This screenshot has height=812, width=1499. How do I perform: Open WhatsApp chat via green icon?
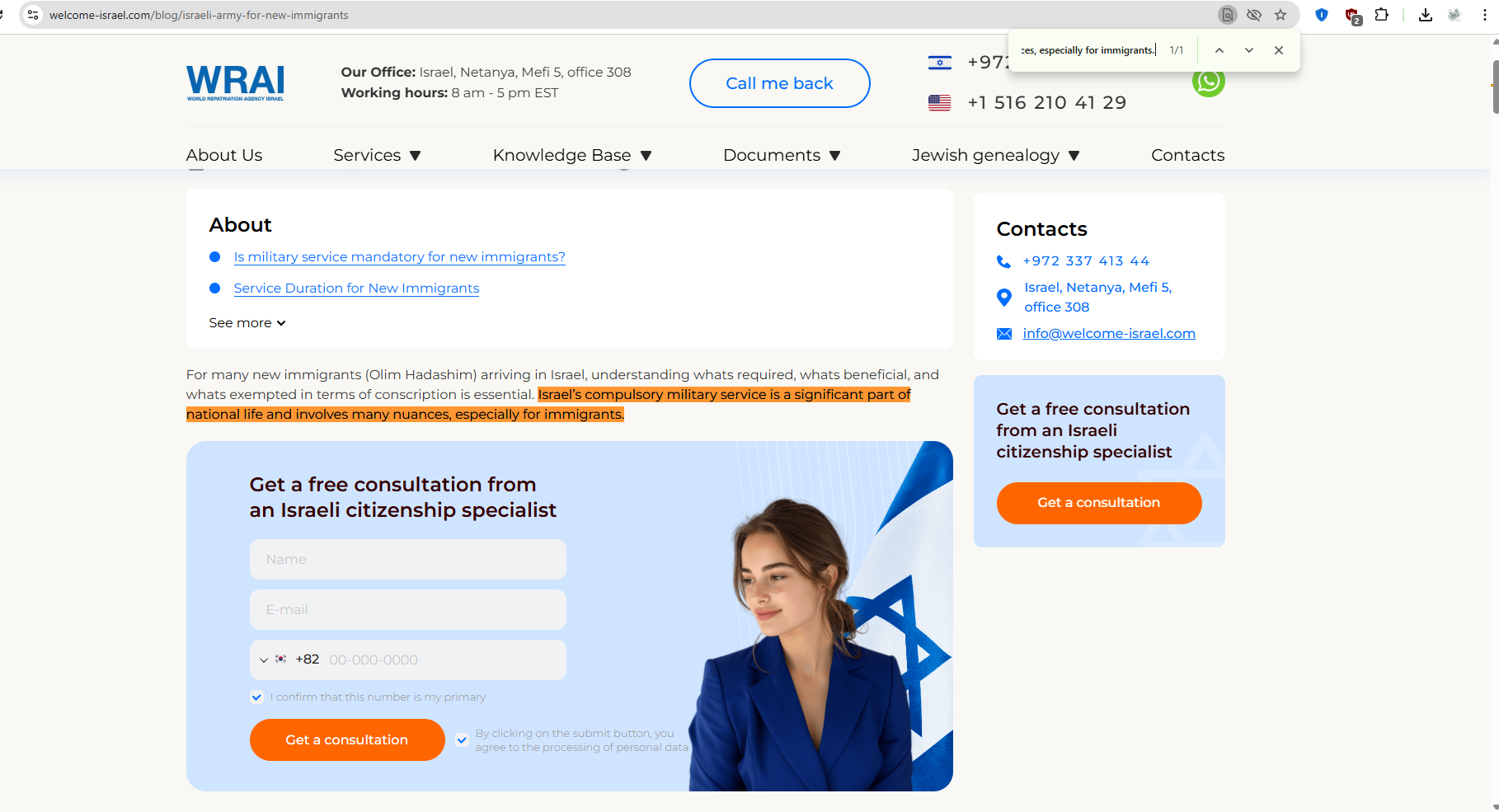pyautogui.click(x=1208, y=82)
